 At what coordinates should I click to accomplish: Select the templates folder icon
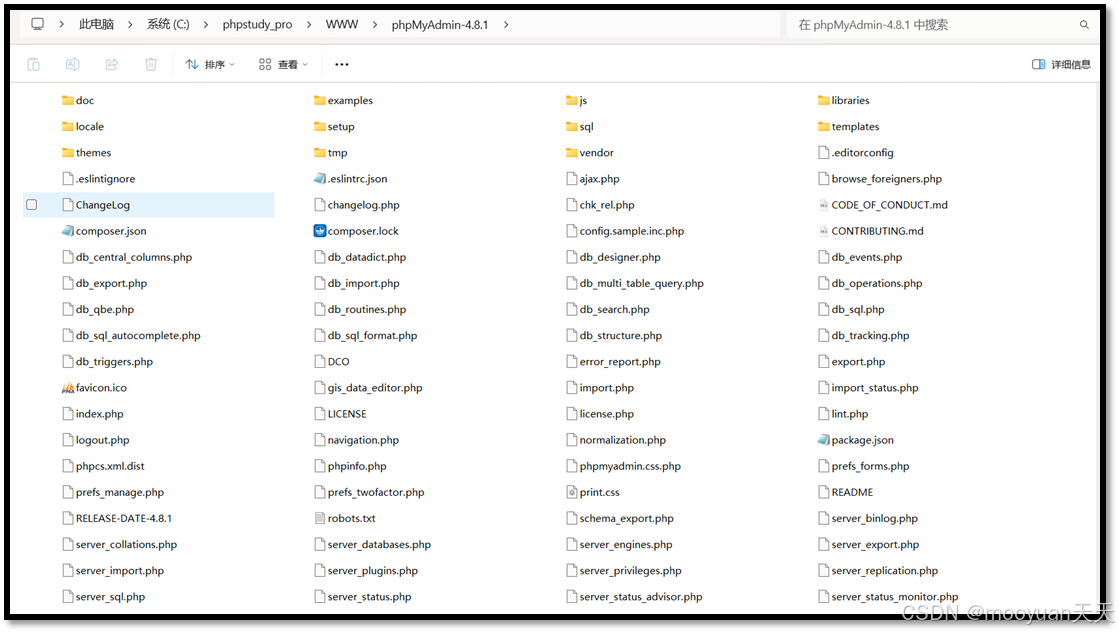click(x=824, y=126)
